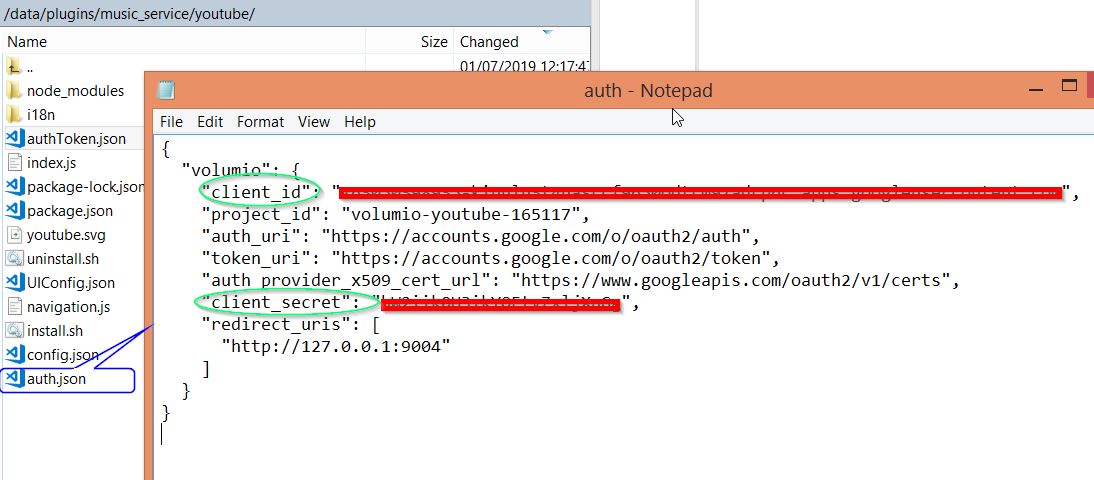Click the package.json file icon

(x=15, y=210)
